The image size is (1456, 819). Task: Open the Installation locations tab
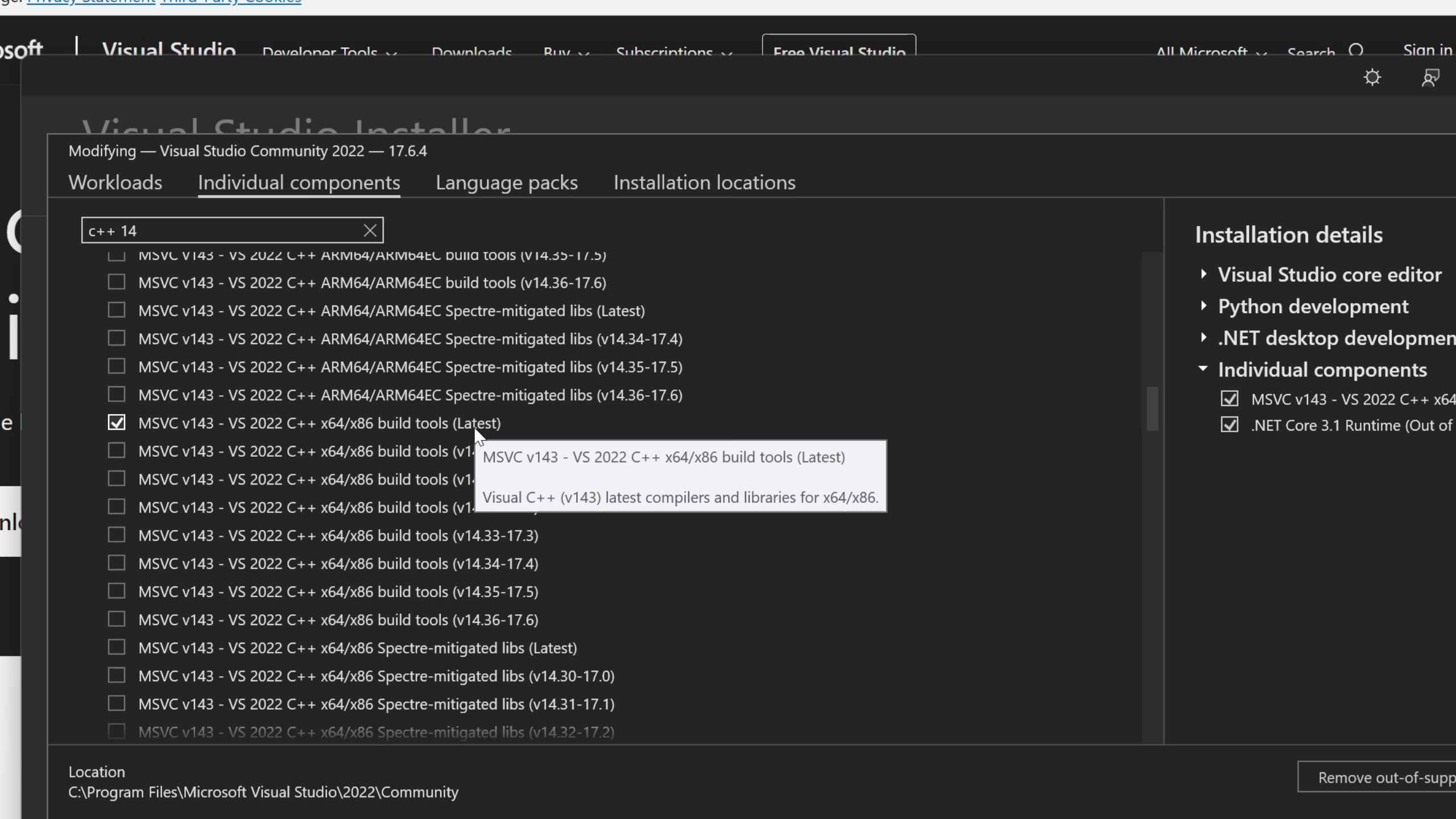tap(705, 183)
